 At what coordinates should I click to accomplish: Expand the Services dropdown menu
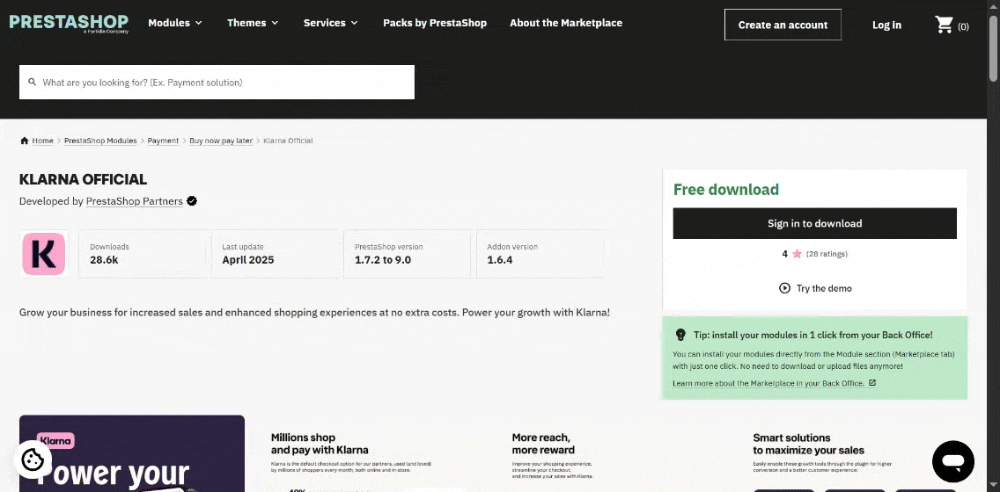[331, 23]
